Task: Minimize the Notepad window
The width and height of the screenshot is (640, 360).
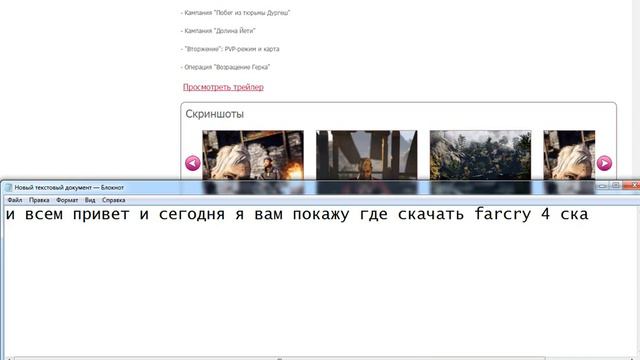Action: (x=602, y=186)
